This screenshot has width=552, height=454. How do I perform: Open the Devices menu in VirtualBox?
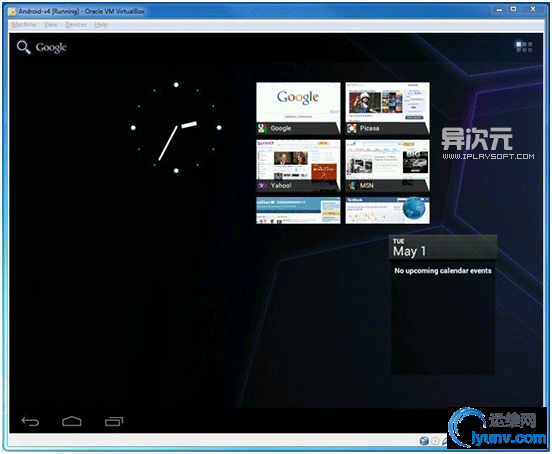click(x=76, y=25)
